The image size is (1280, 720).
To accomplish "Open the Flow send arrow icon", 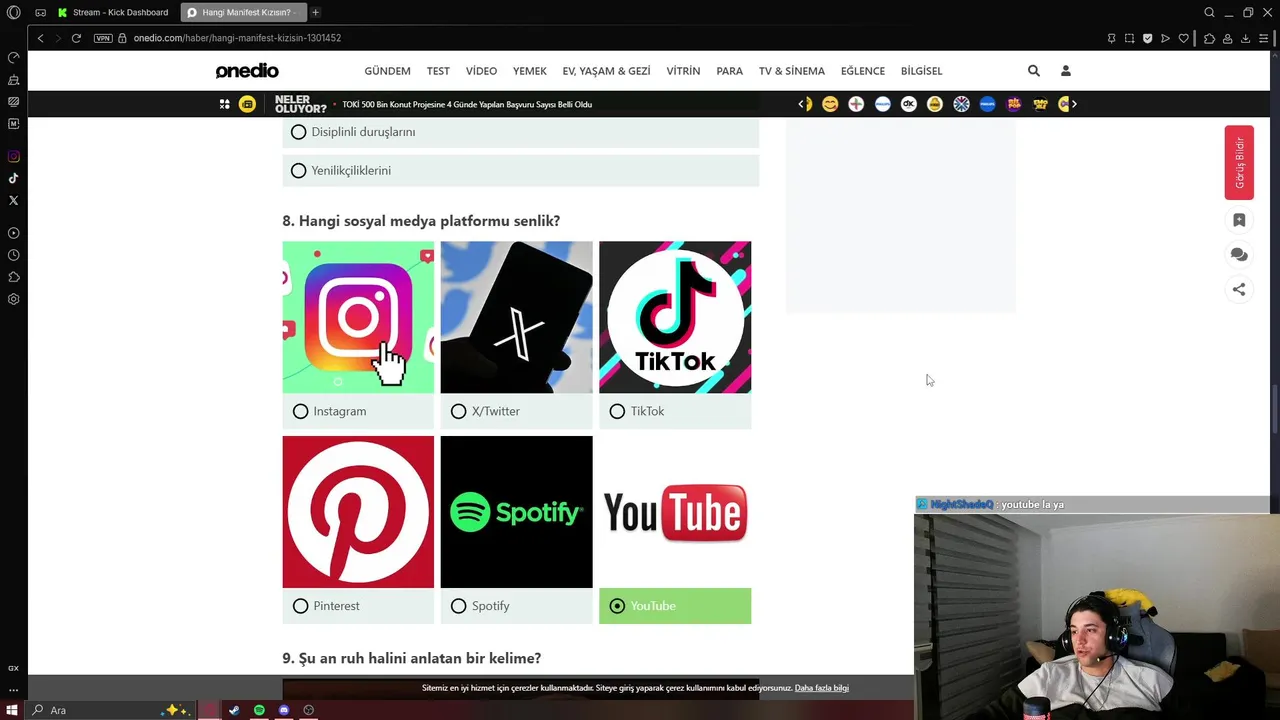I will [1165, 38].
